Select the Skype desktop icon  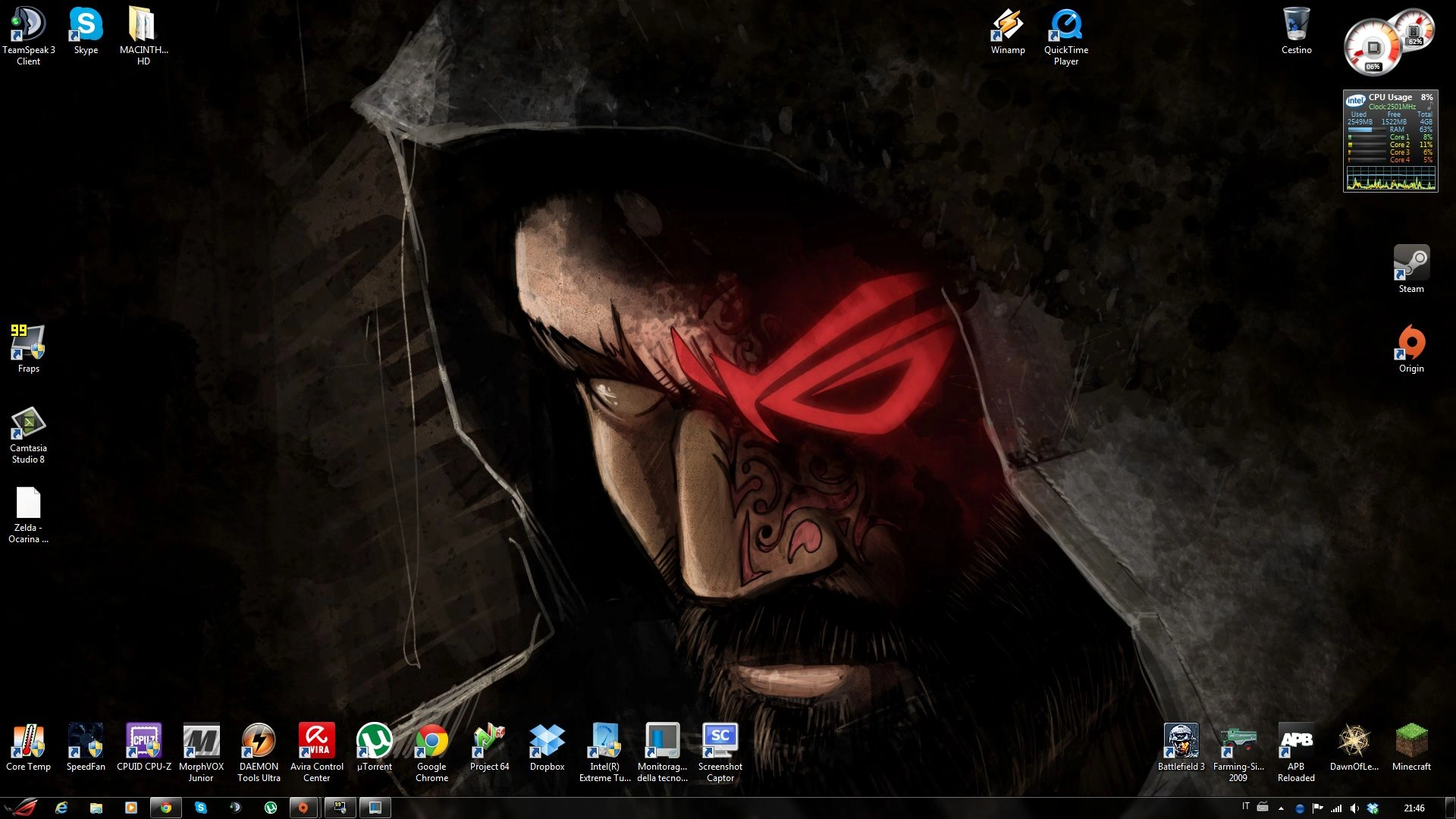[x=86, y=30]
